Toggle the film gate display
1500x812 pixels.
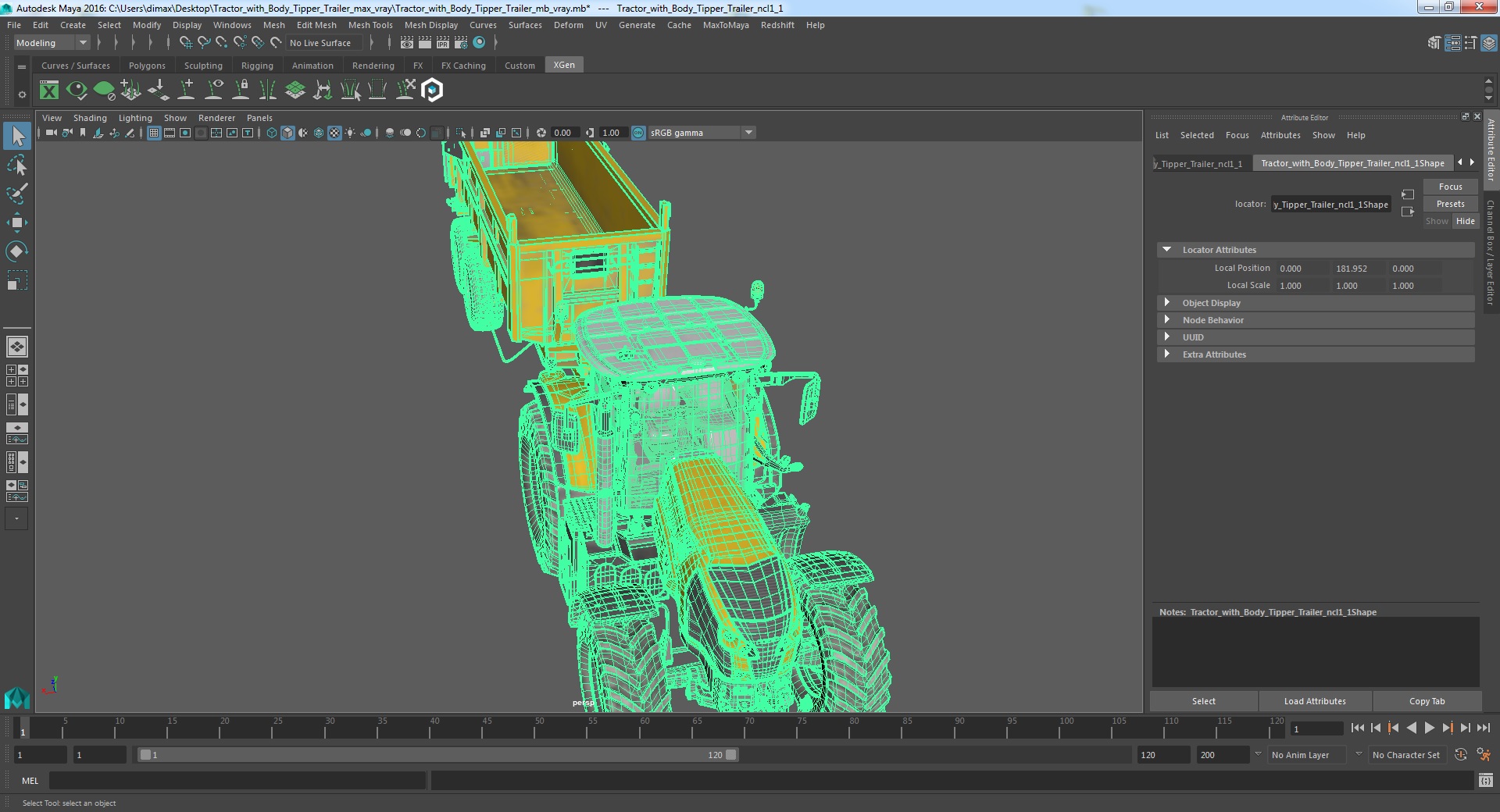point(170,133)
